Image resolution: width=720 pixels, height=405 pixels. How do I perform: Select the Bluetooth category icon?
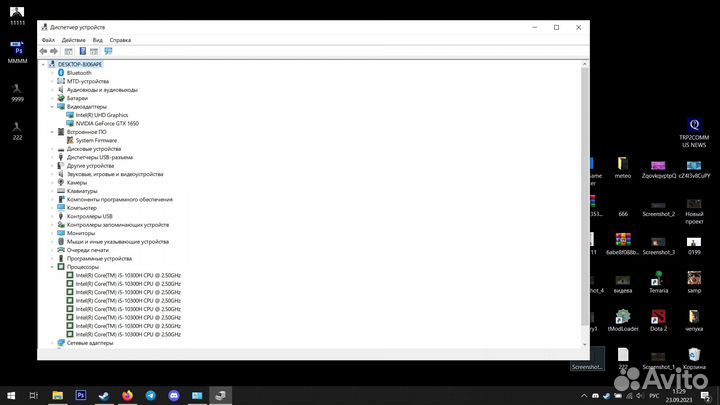[x=61, y=73]
